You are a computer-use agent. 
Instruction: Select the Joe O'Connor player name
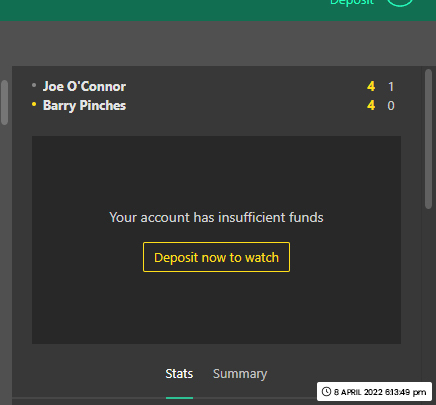pos(84,87)
